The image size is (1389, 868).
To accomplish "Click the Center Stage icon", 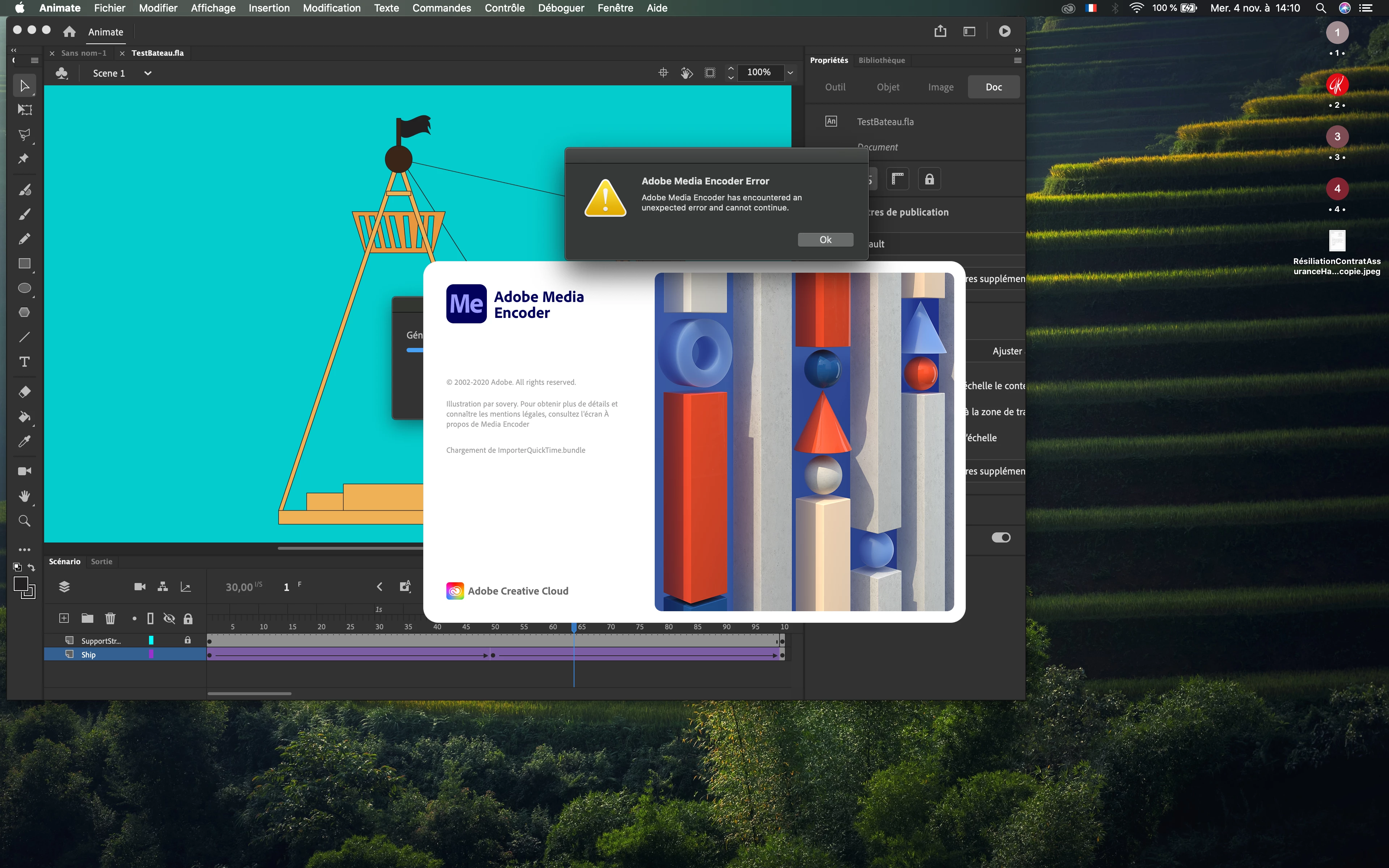I will coord(663,72).
